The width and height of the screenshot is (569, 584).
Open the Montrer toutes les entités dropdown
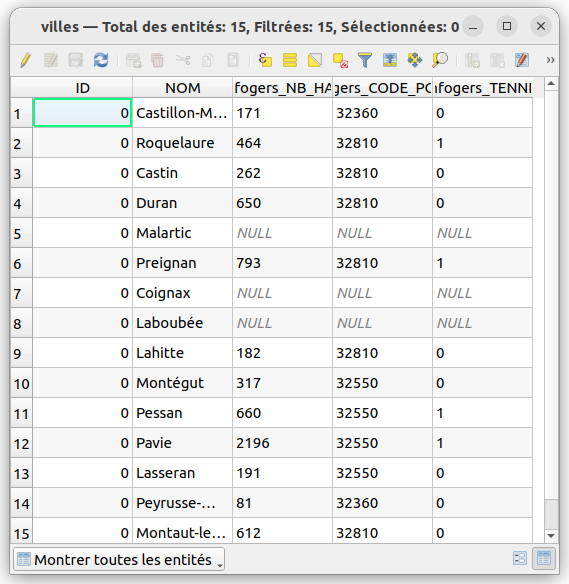[x=119, y=559]
